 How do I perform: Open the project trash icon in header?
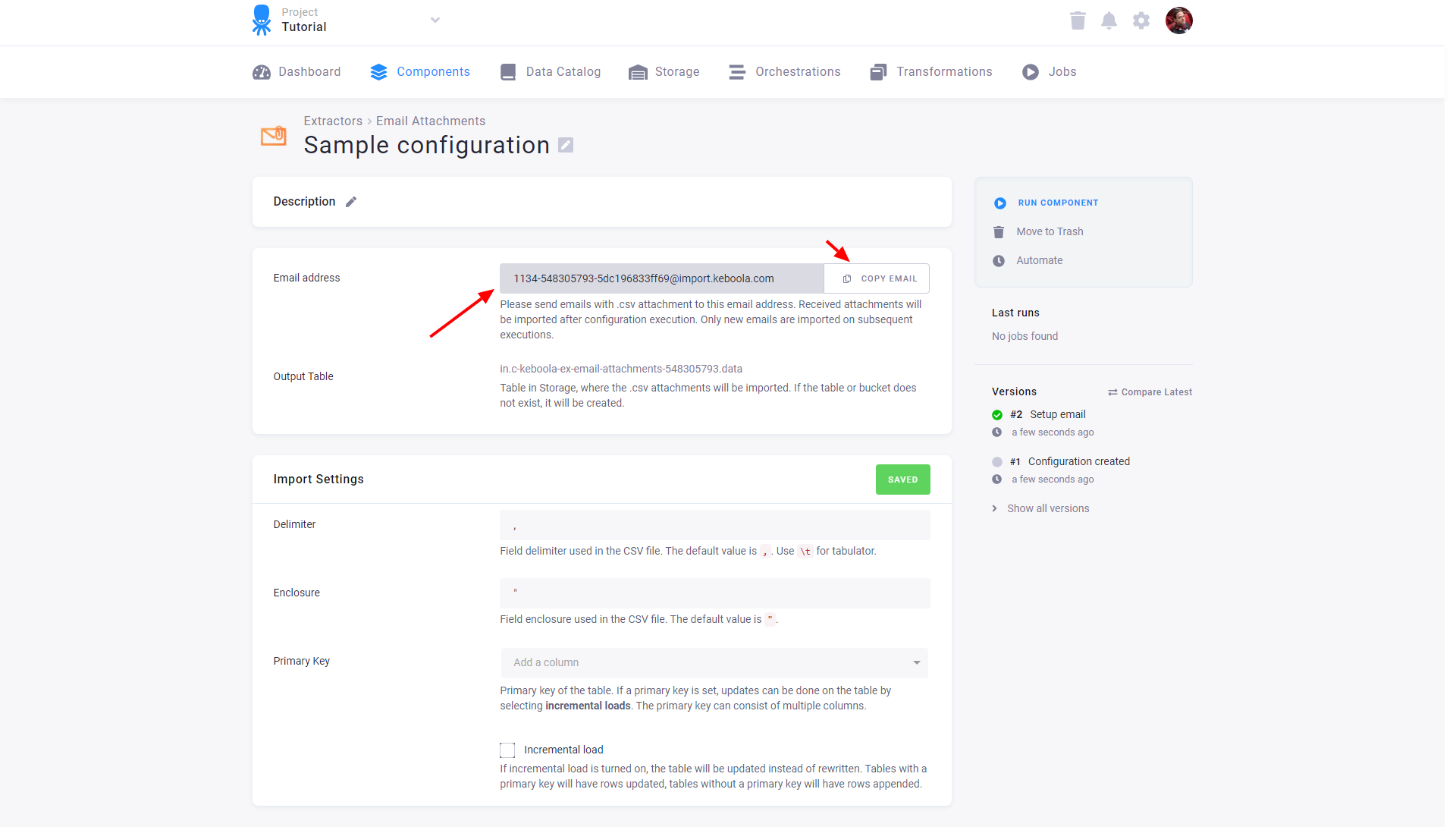1078,20
